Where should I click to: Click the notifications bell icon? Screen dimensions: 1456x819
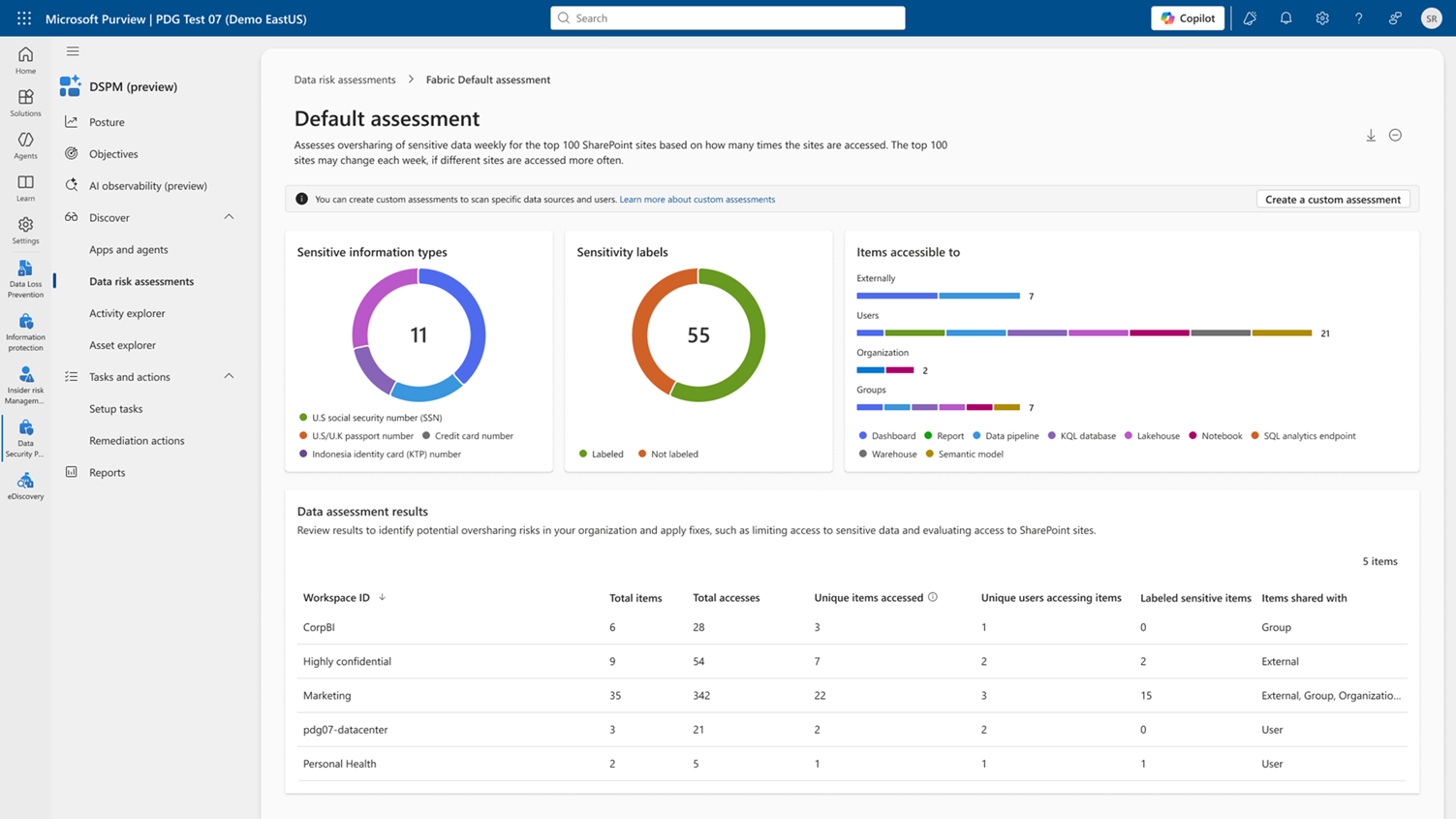[x=1286, y=18]
